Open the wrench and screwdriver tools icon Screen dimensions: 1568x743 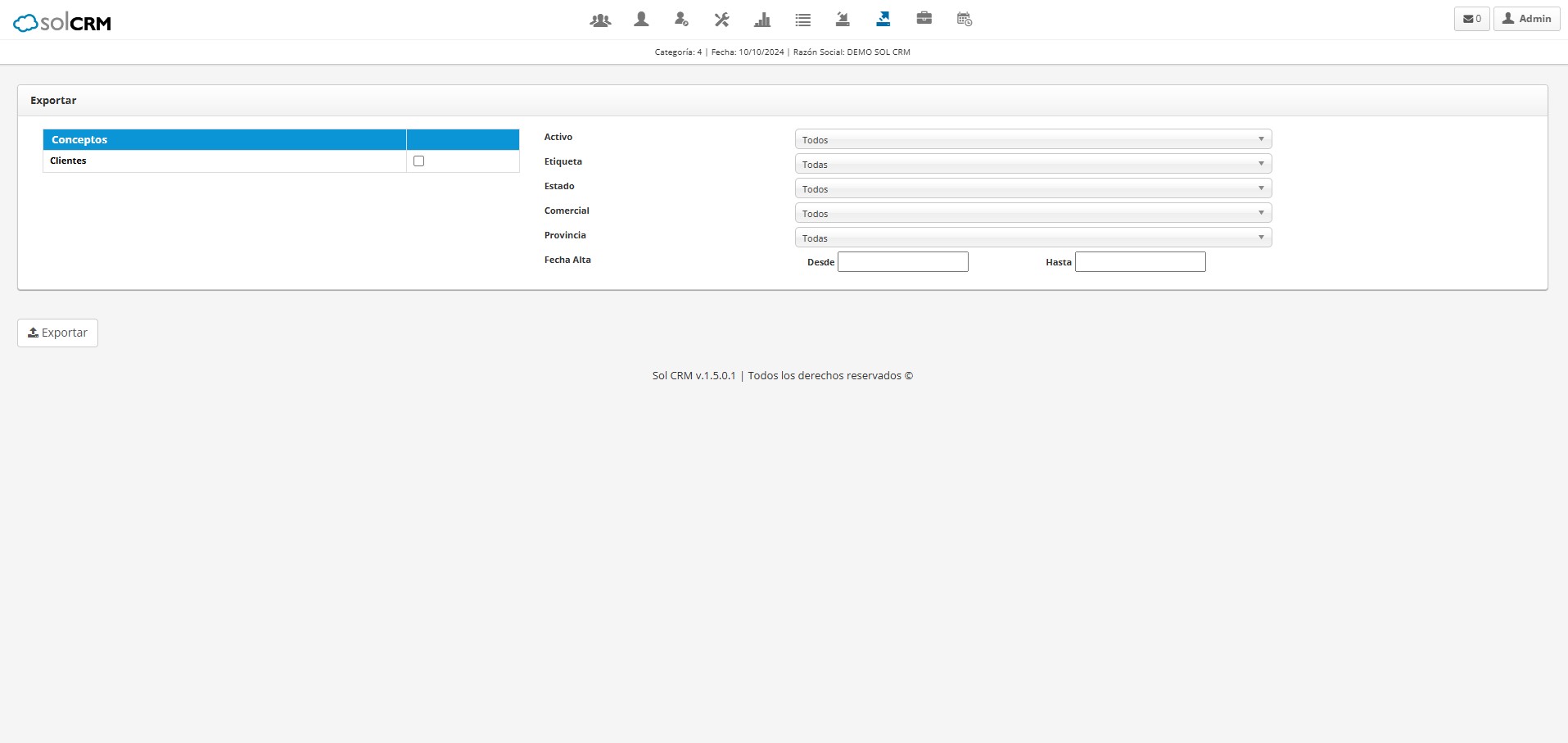721,20
